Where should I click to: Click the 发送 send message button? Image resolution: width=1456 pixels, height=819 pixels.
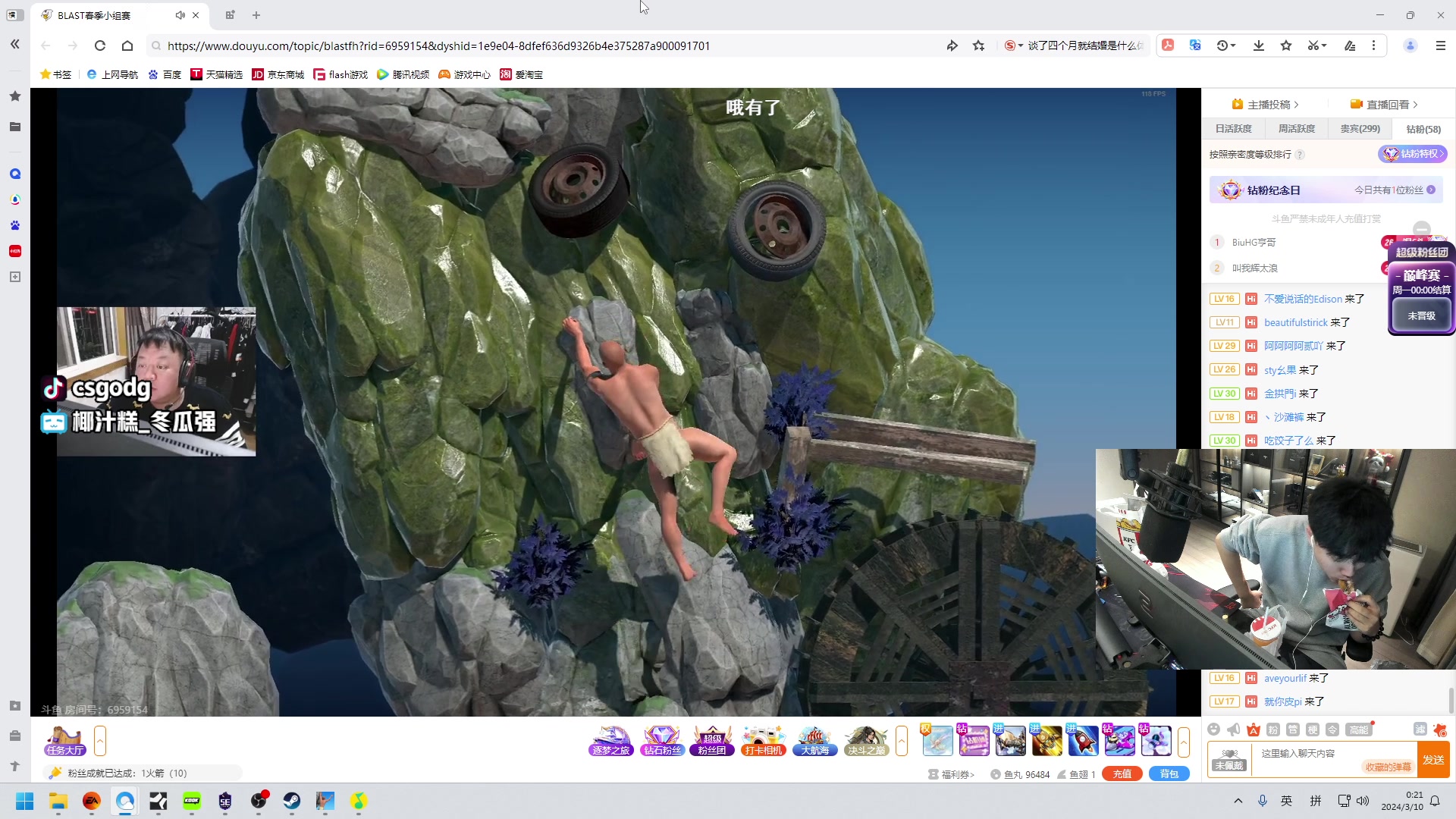(1433, 760)
